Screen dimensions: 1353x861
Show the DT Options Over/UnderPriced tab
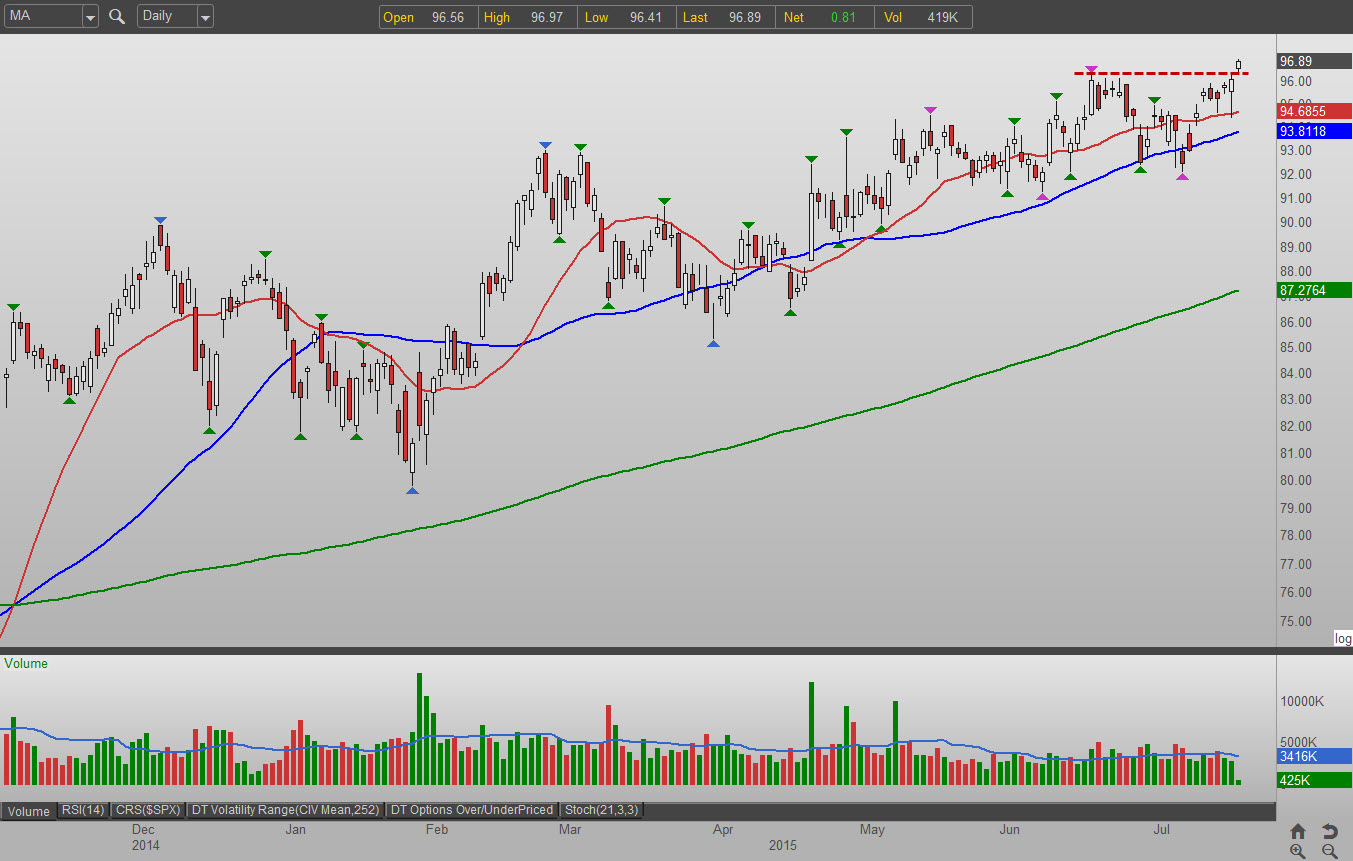[x=471, y=810]
